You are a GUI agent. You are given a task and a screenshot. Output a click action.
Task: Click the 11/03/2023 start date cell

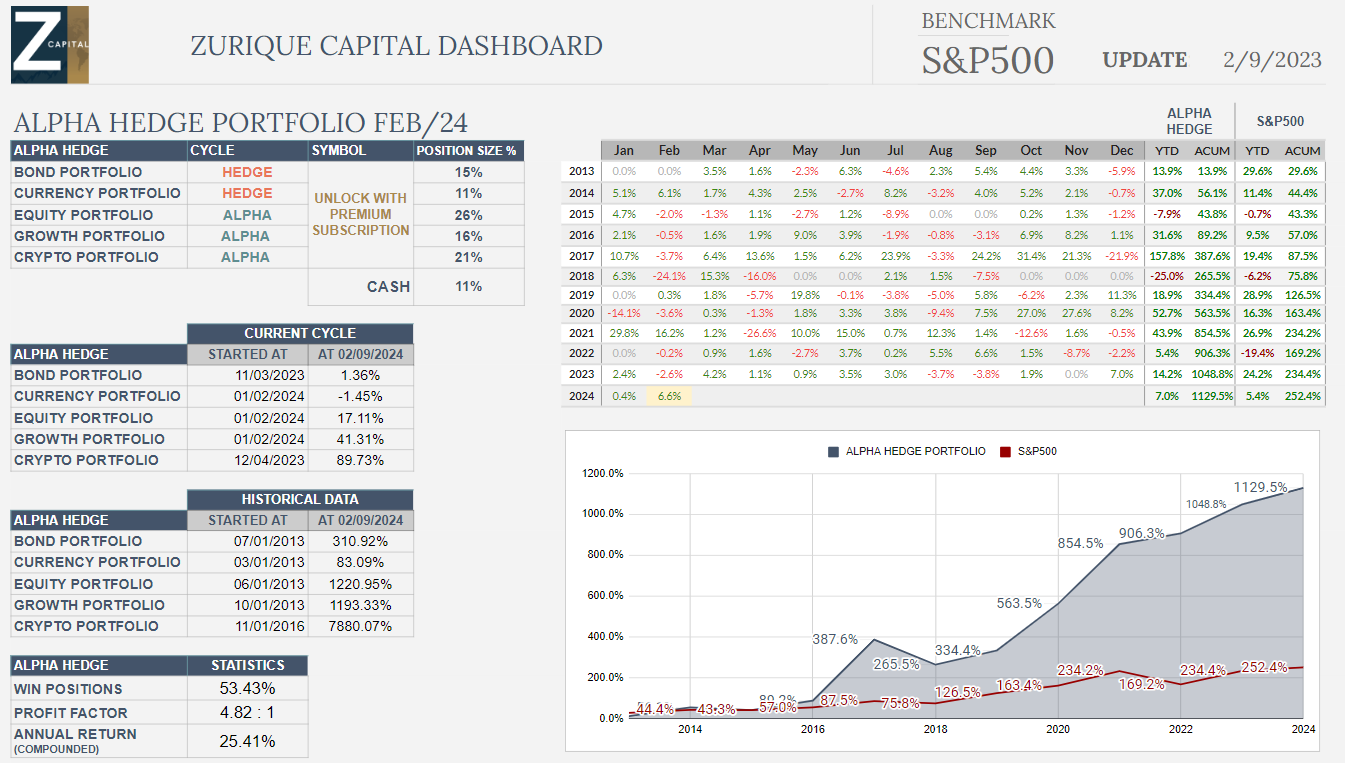click(x=248, y=375)
